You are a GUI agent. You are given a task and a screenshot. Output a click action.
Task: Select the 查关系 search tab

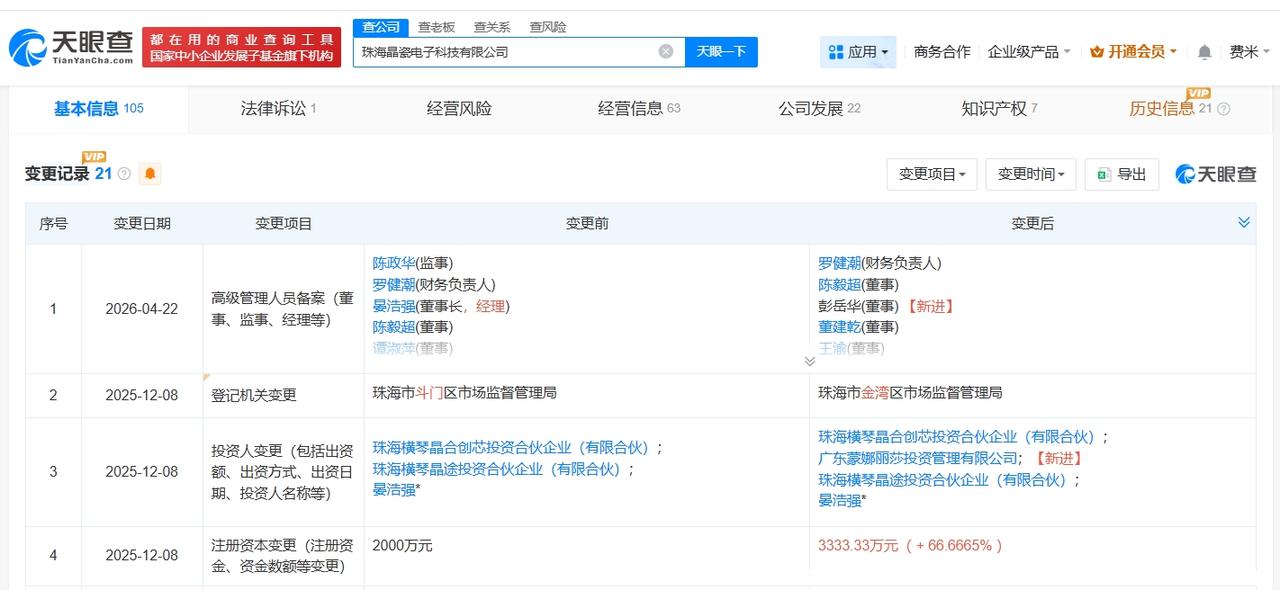[x=492, y=27]
